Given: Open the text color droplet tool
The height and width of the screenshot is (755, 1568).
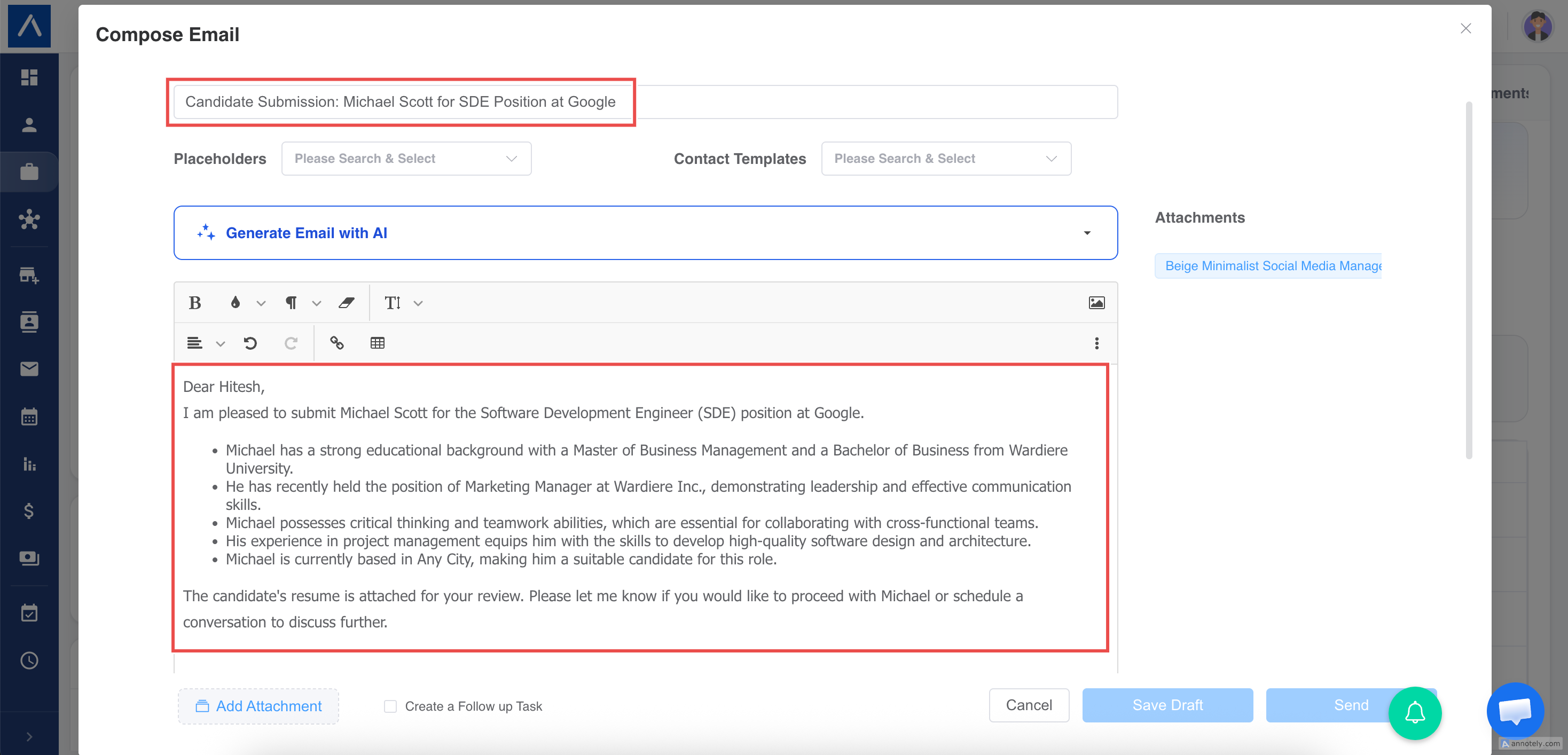Looking at the screenshot, I should pyautogui.click(x=235, y=303).
